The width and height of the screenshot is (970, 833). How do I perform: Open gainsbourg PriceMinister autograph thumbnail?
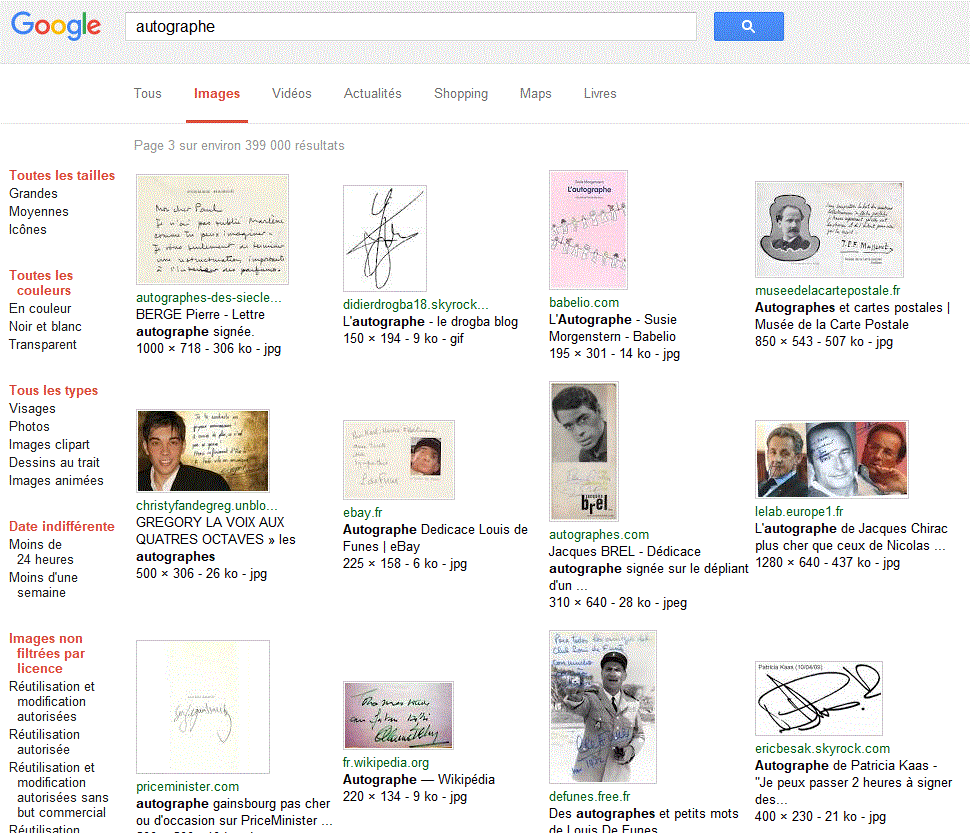[203, 707]
